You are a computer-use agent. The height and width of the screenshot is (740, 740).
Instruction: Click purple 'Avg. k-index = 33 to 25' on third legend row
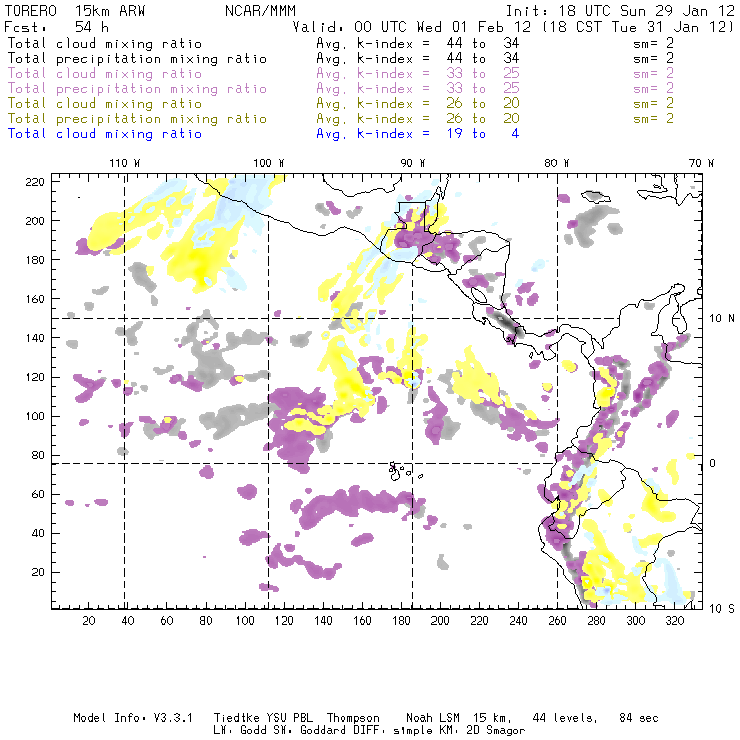click(x=418, y=74)
